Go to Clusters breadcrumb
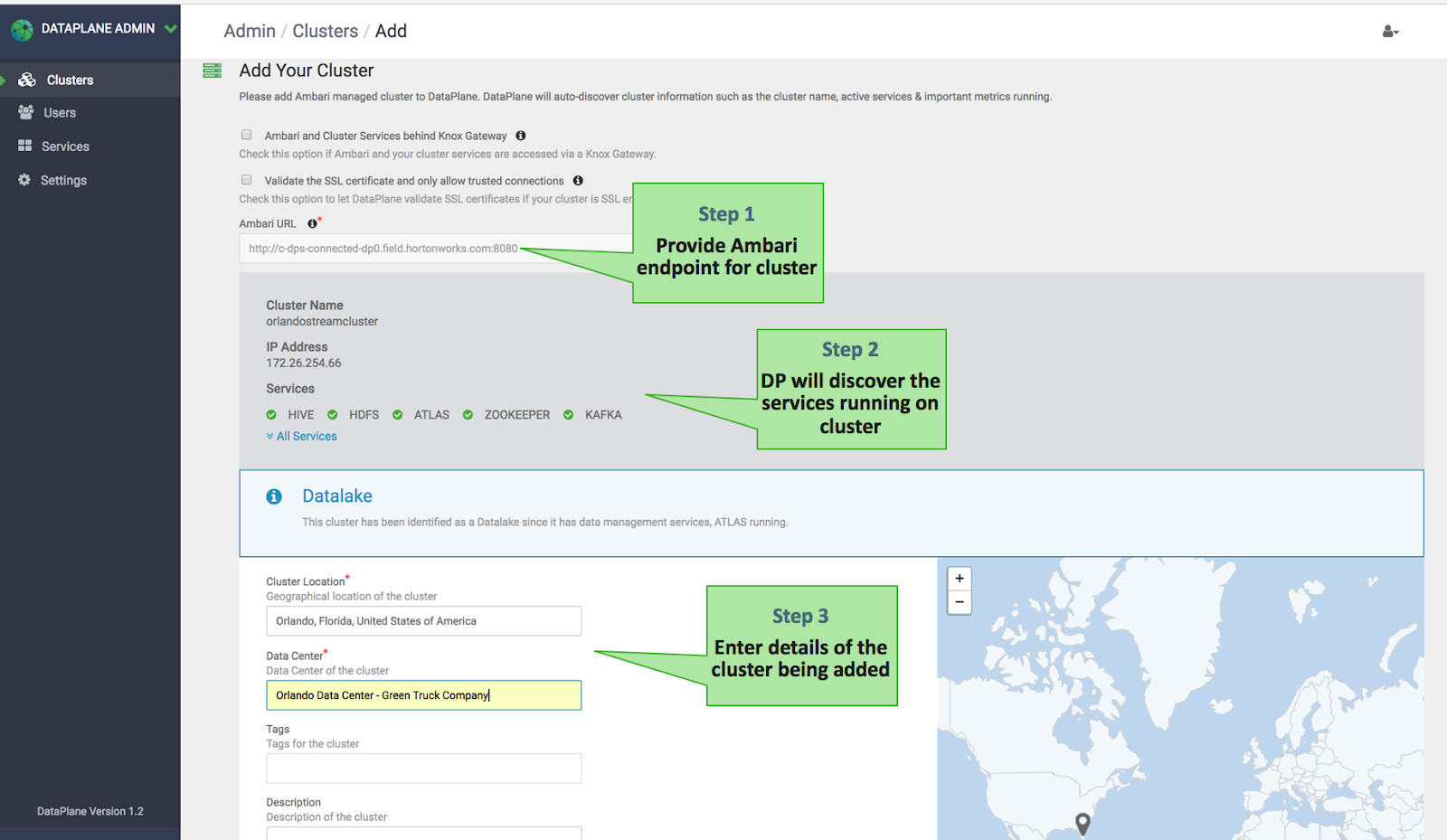Screen dimensions: 1447x840 pos(326,31)
